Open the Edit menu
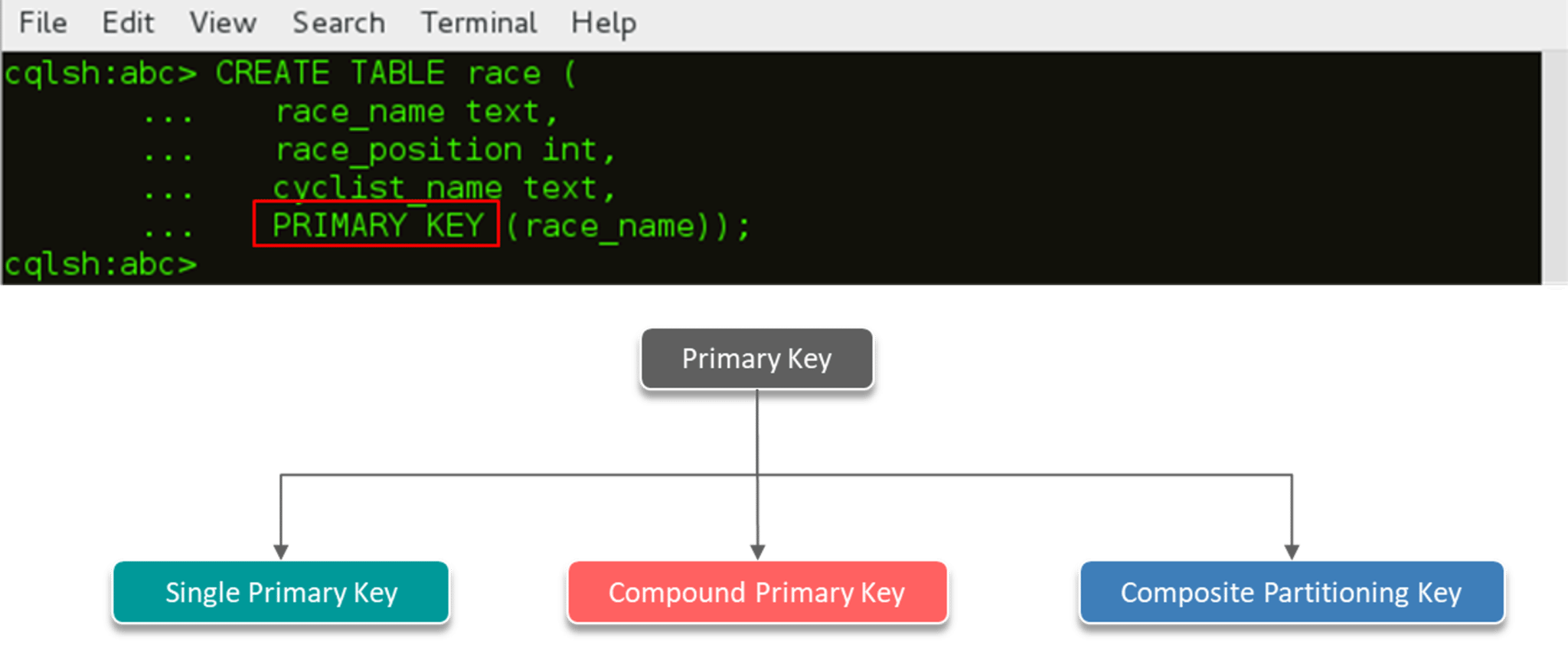The width and height of the screenshot is (1568, 648). 128,23
